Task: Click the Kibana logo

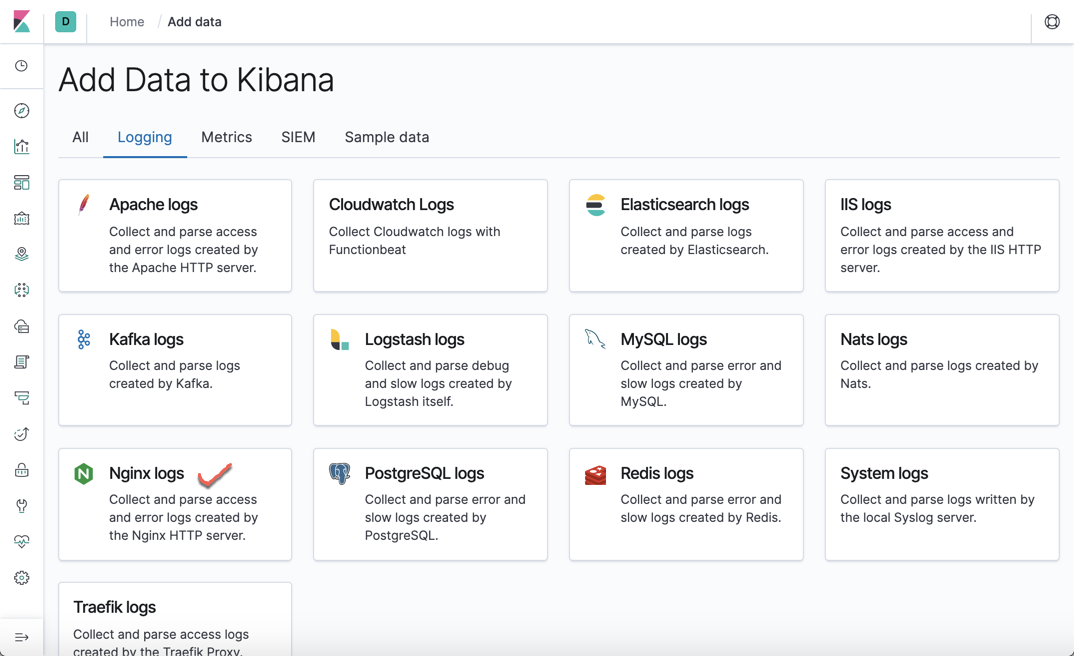Action: point(22,22)
